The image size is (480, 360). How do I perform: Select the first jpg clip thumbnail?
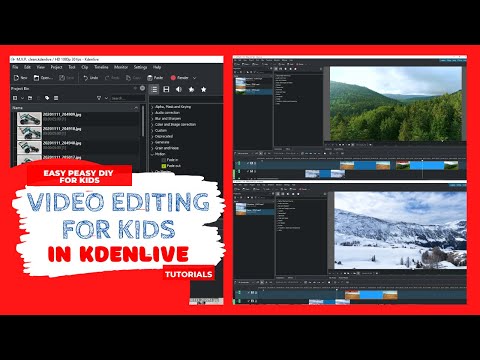pyautogui.click(x=29, y=118)
